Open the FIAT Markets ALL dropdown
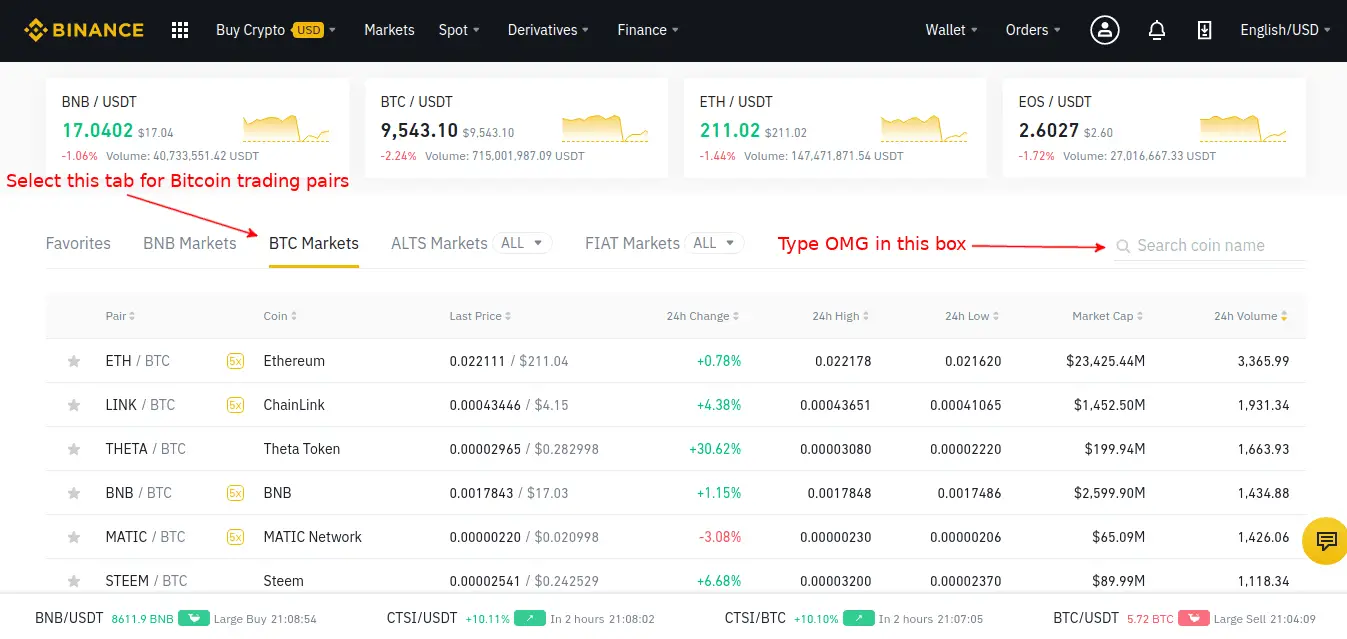Image resolution: width=1347 pixels, height=639 pixels. 715,243
